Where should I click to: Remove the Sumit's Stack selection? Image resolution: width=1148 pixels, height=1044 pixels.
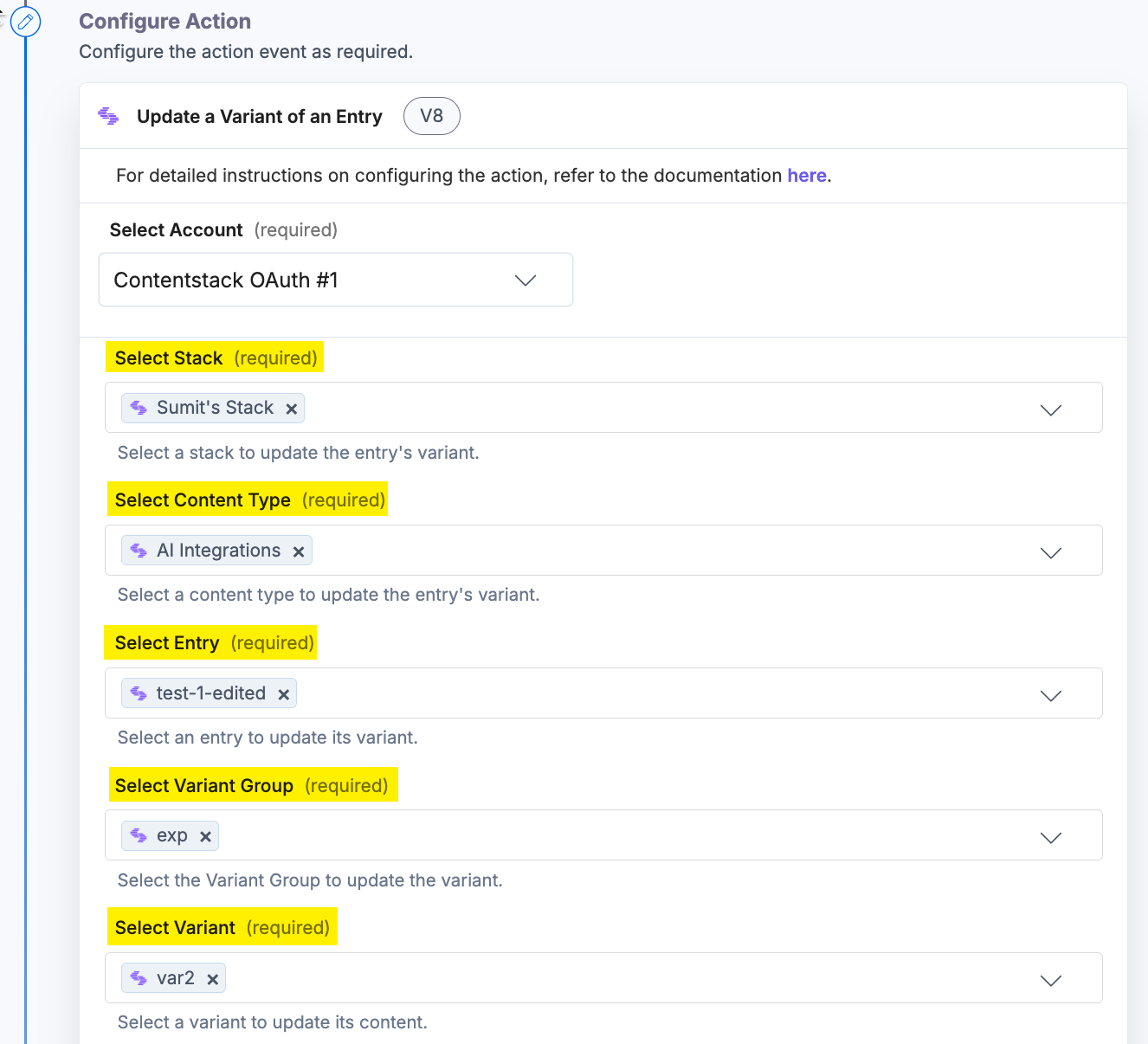point(292,409)
